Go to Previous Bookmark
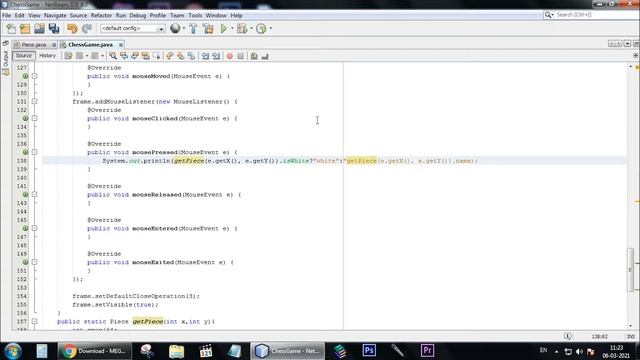Image resolution: width=640 pixels, height=360 pixels. point(169,56)
